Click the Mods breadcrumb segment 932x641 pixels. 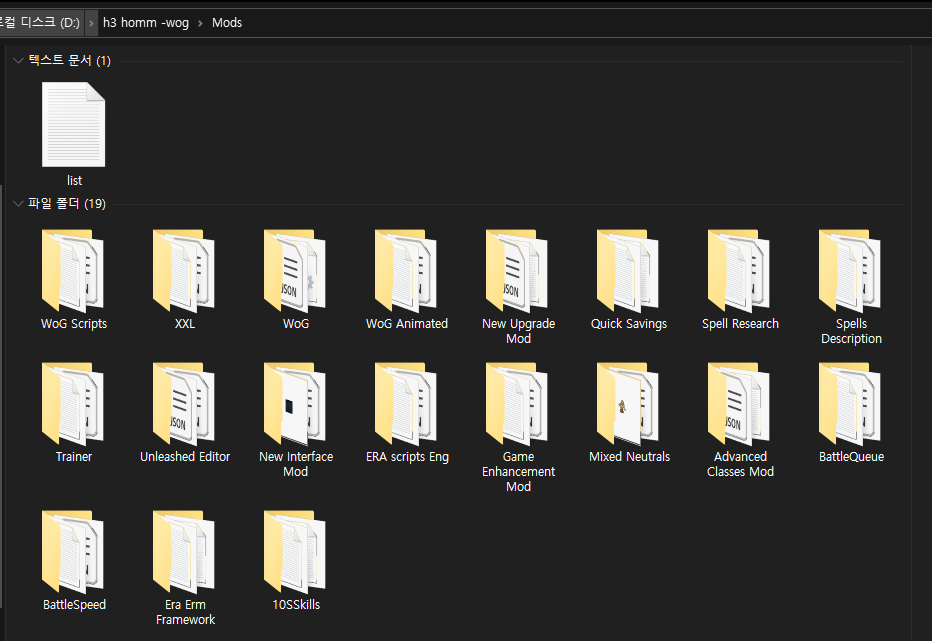[x=227, y=23]
